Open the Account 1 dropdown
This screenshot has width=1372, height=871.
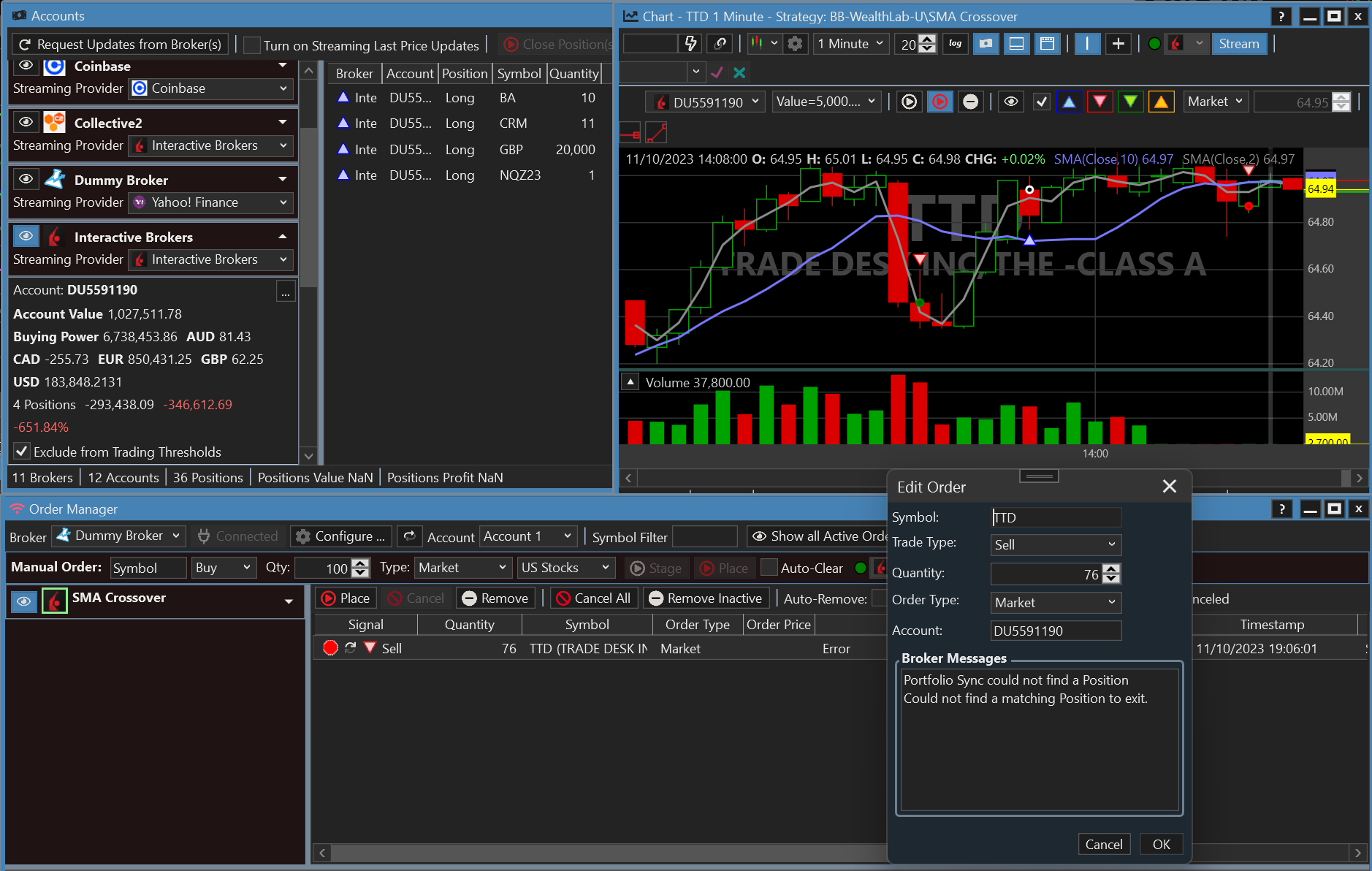coord(527,536)
